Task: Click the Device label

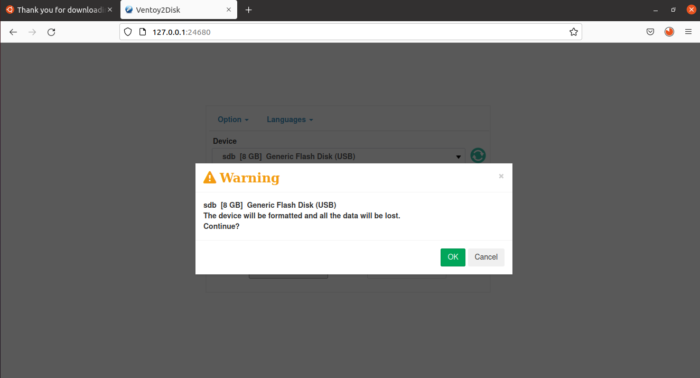Action: click(x=225, y=141)
